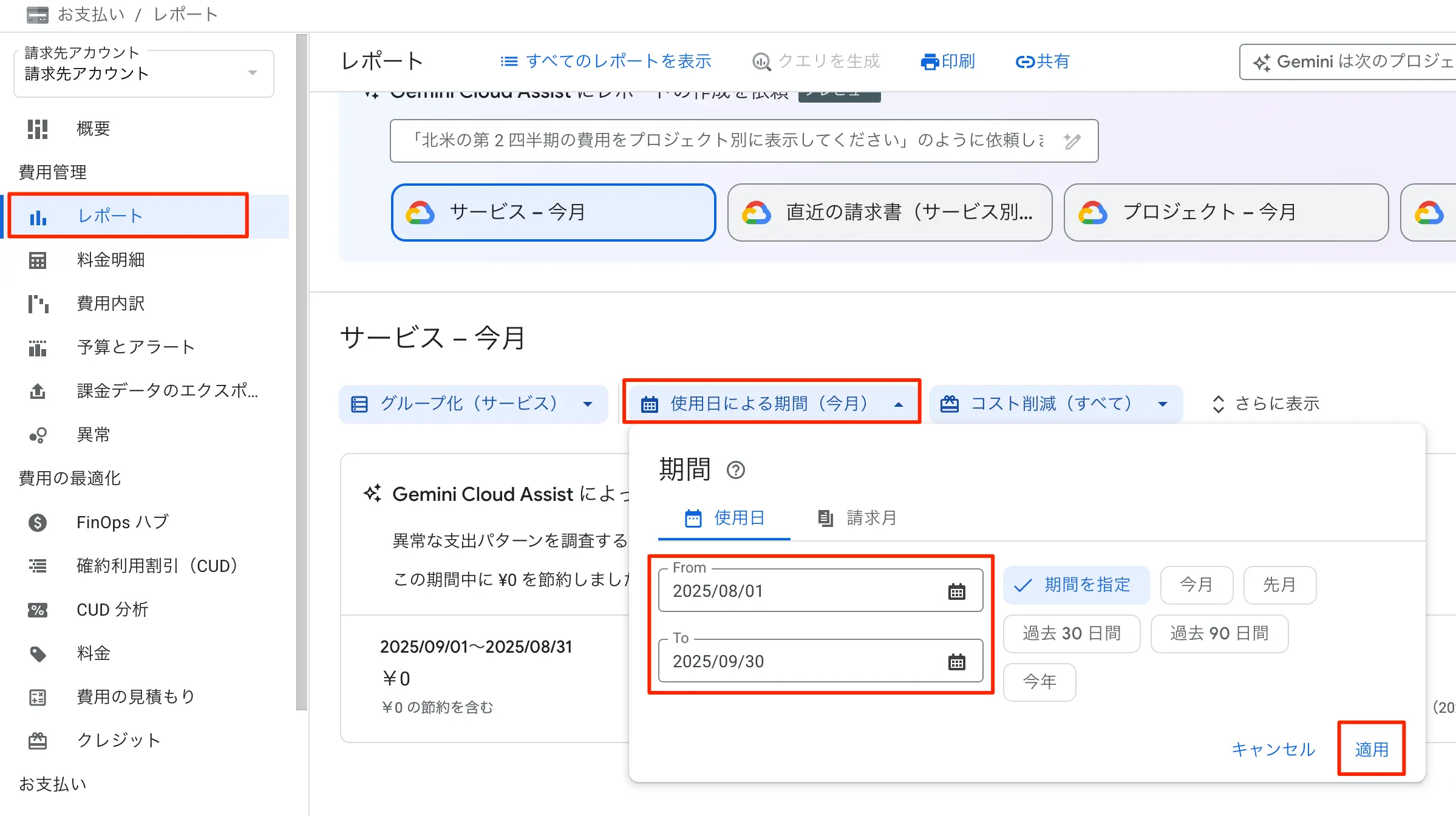Click the キャンセル button
Viewport: 1456px width, 816px height.
pos(1273,749)
